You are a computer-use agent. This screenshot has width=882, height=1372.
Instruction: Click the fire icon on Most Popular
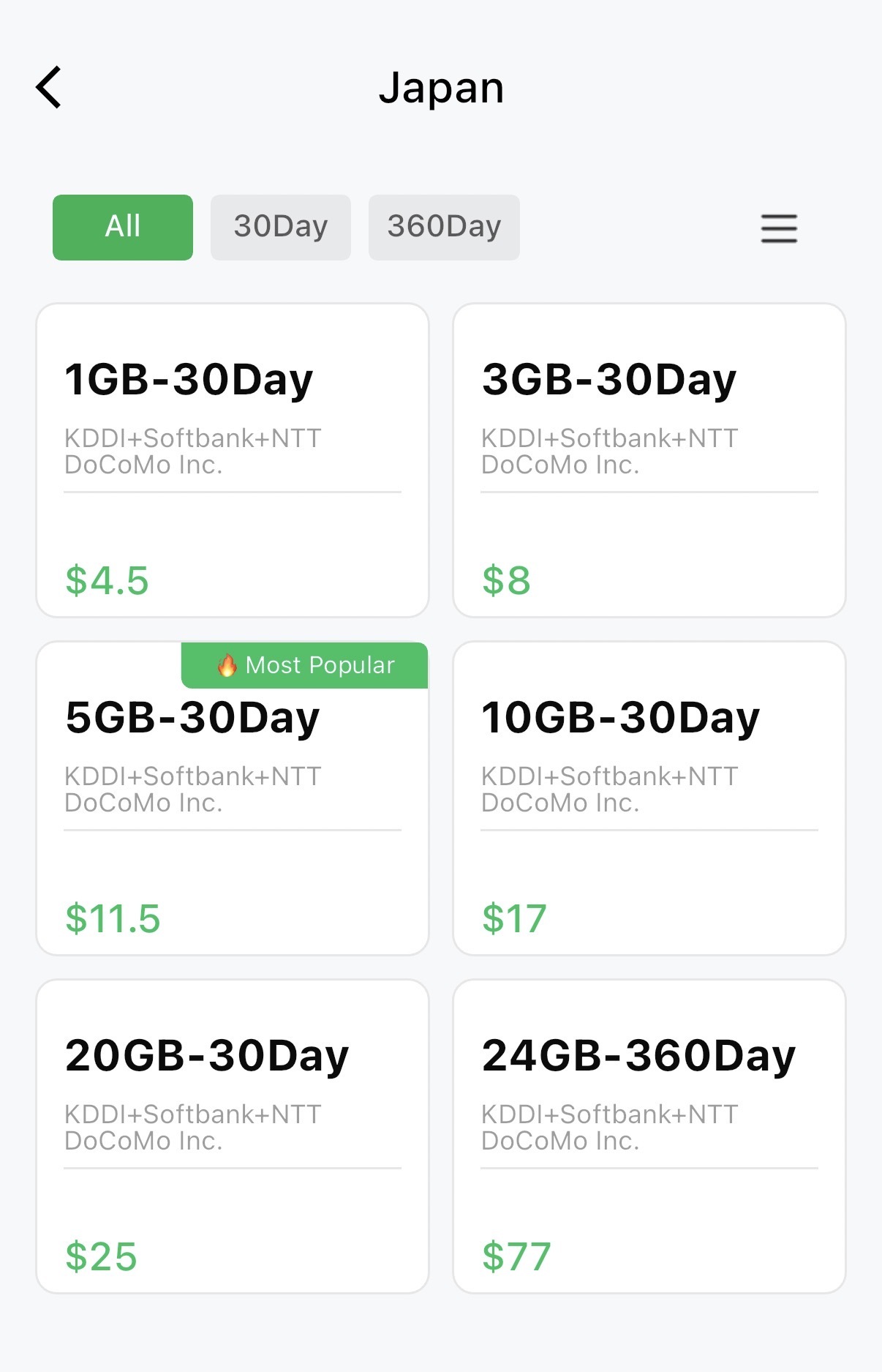[227, 665]
